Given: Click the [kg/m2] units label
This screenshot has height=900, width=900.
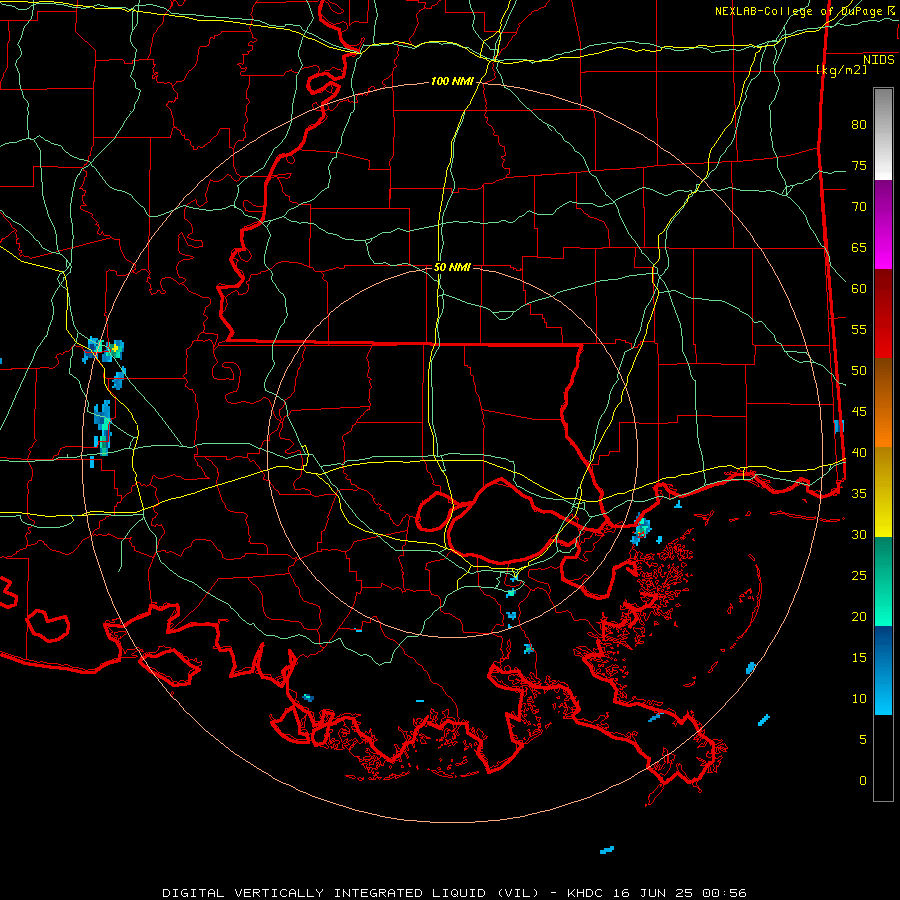Looking at the screenshot, I should (x=841, y=70).
